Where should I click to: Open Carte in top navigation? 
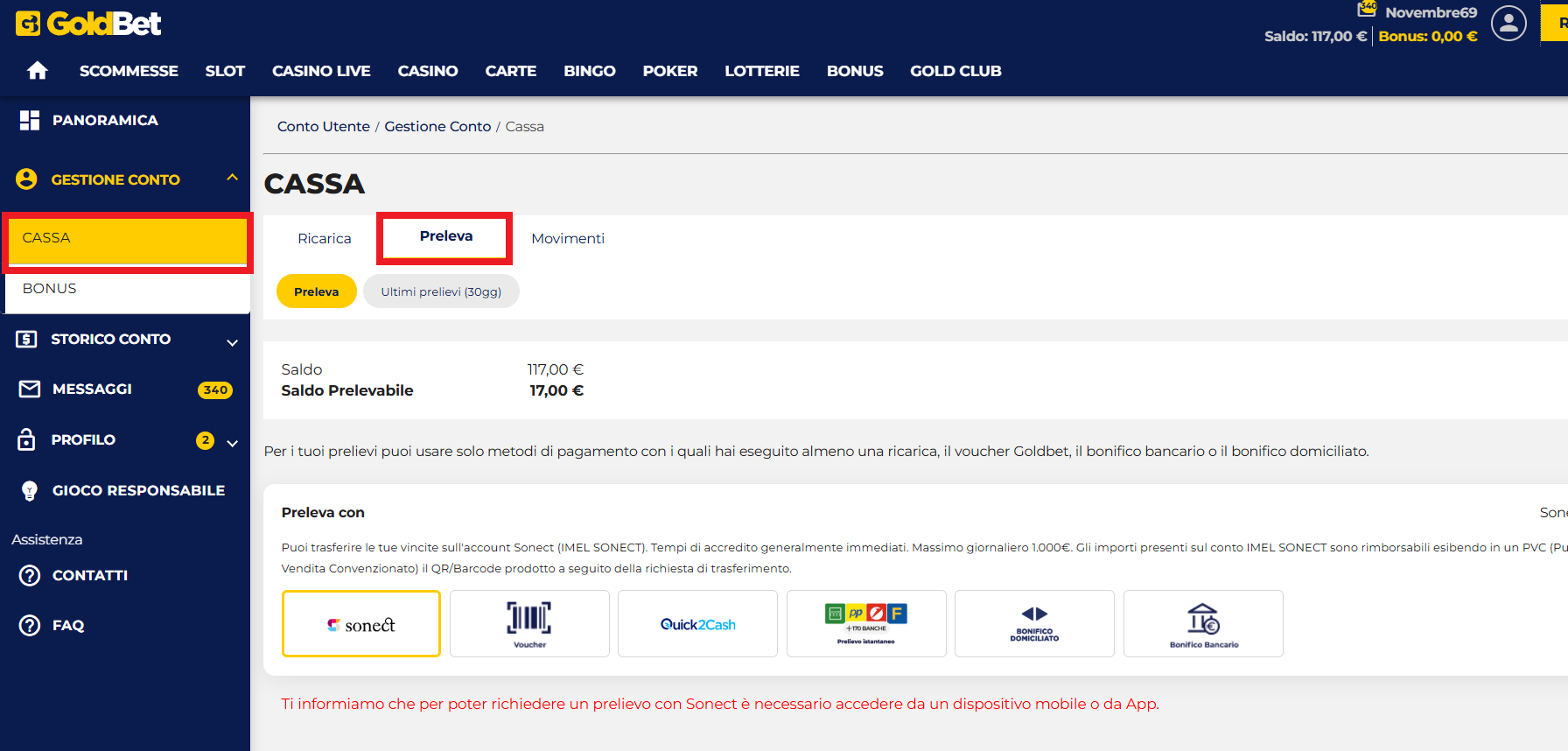(x=511, y=71)
